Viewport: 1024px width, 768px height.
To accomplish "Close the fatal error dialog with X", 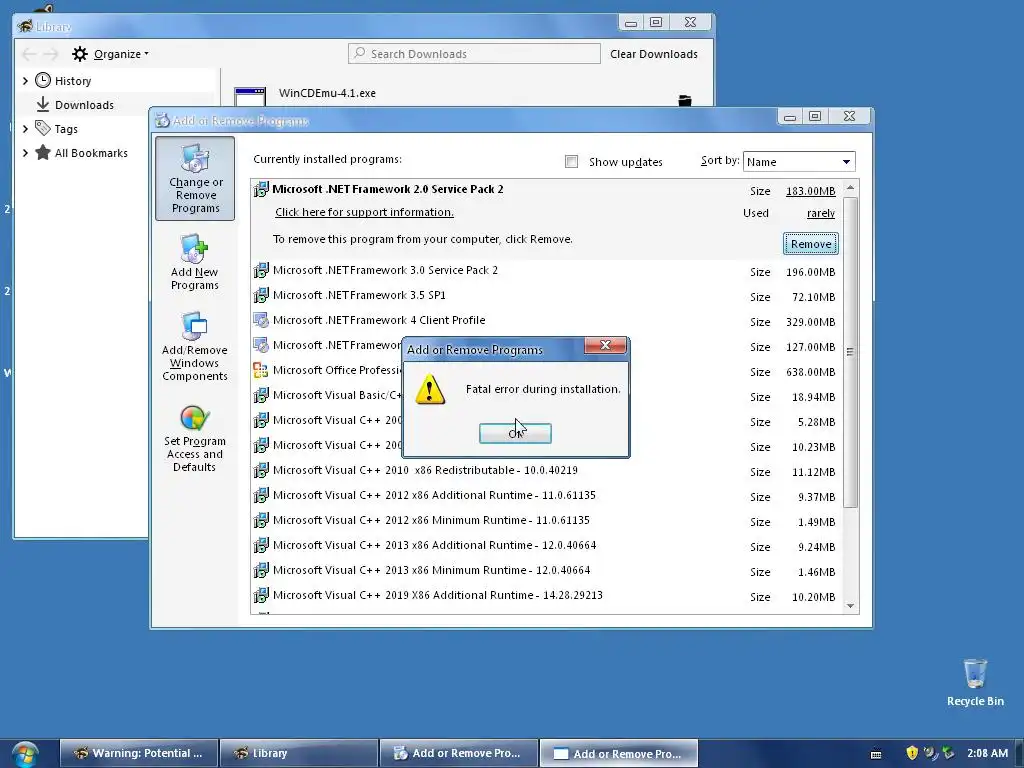I will [605, 345].
